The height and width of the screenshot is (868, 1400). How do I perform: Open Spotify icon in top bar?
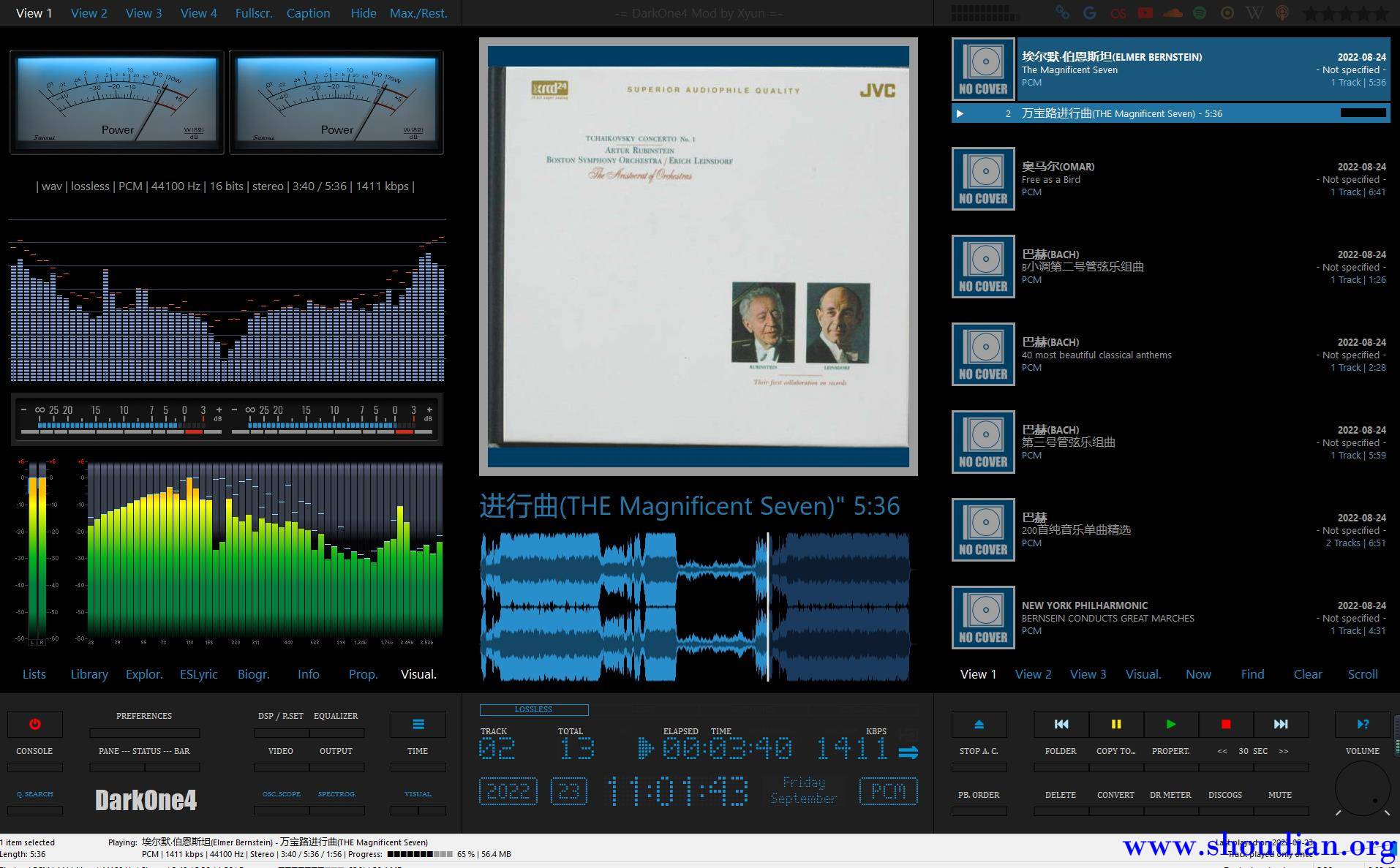(x=1200, y=13)
